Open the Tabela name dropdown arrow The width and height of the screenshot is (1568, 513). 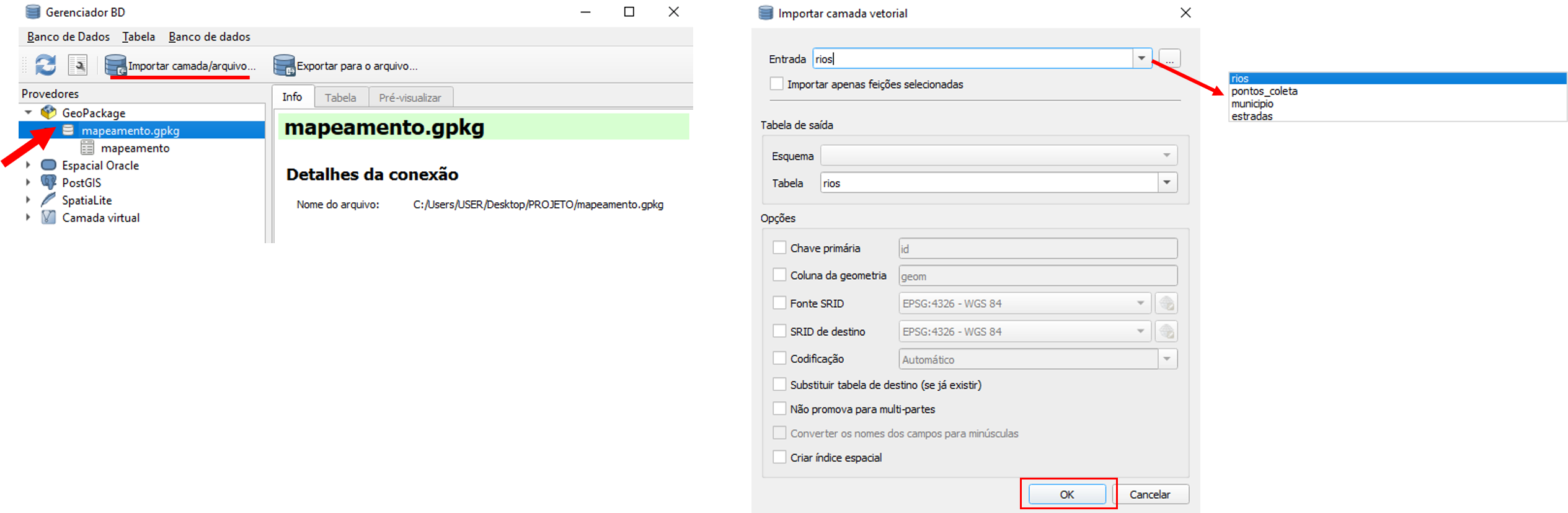[1167, 182]
